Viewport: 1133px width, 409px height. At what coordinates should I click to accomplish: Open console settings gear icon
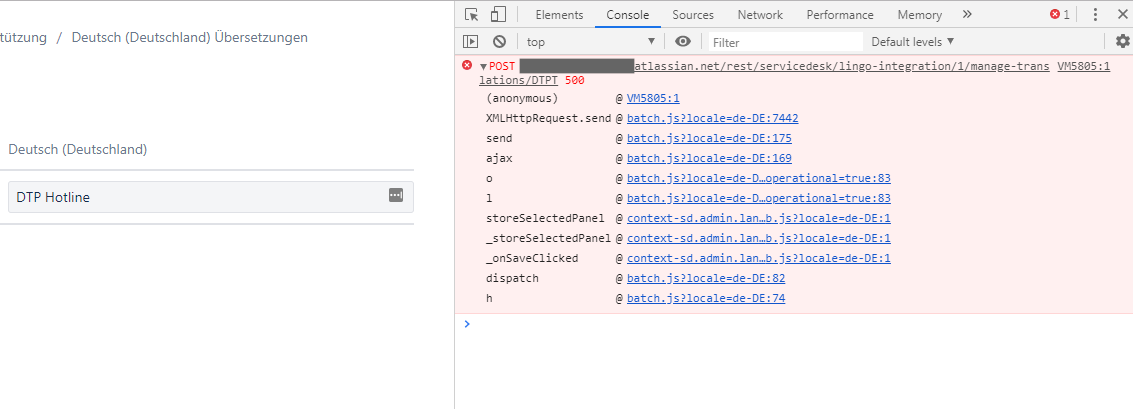[1122, 41]
